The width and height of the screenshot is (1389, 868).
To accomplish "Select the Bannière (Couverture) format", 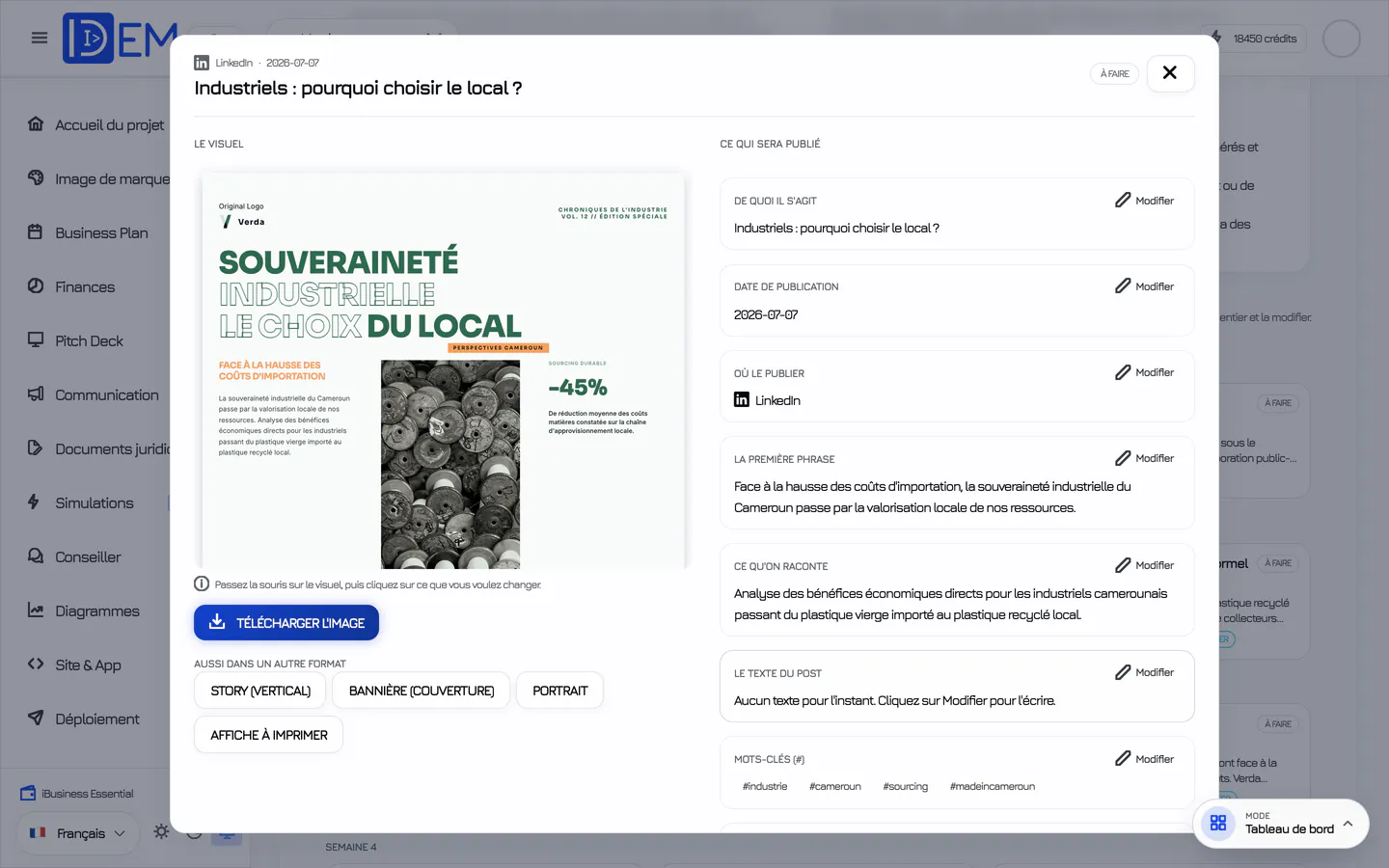I will tap(422, 691).
